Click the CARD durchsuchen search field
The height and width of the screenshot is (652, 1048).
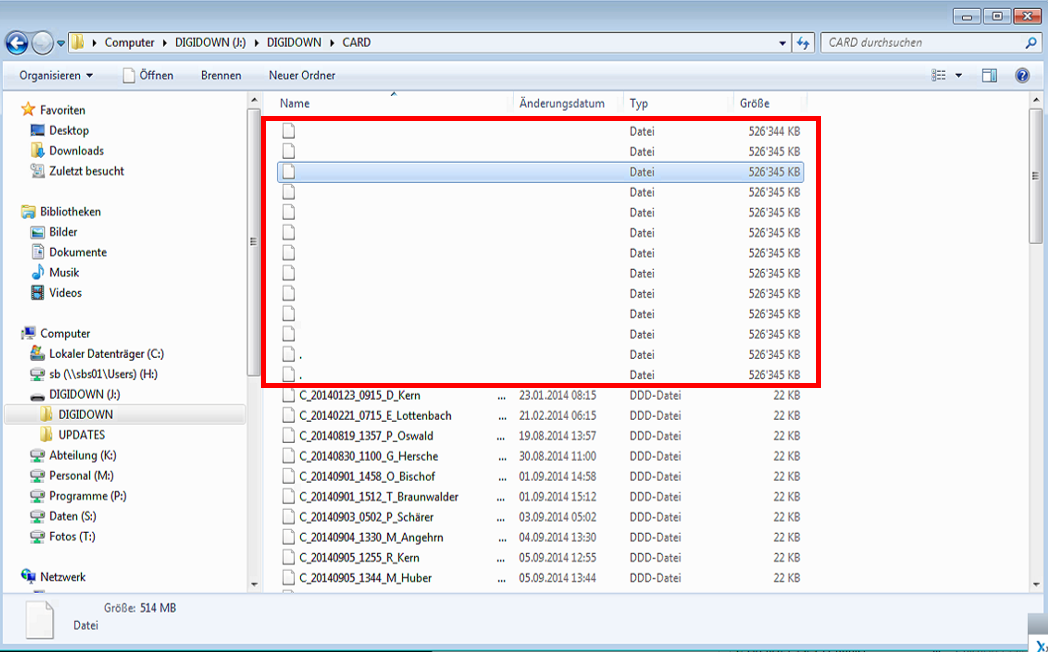[920, 43]
